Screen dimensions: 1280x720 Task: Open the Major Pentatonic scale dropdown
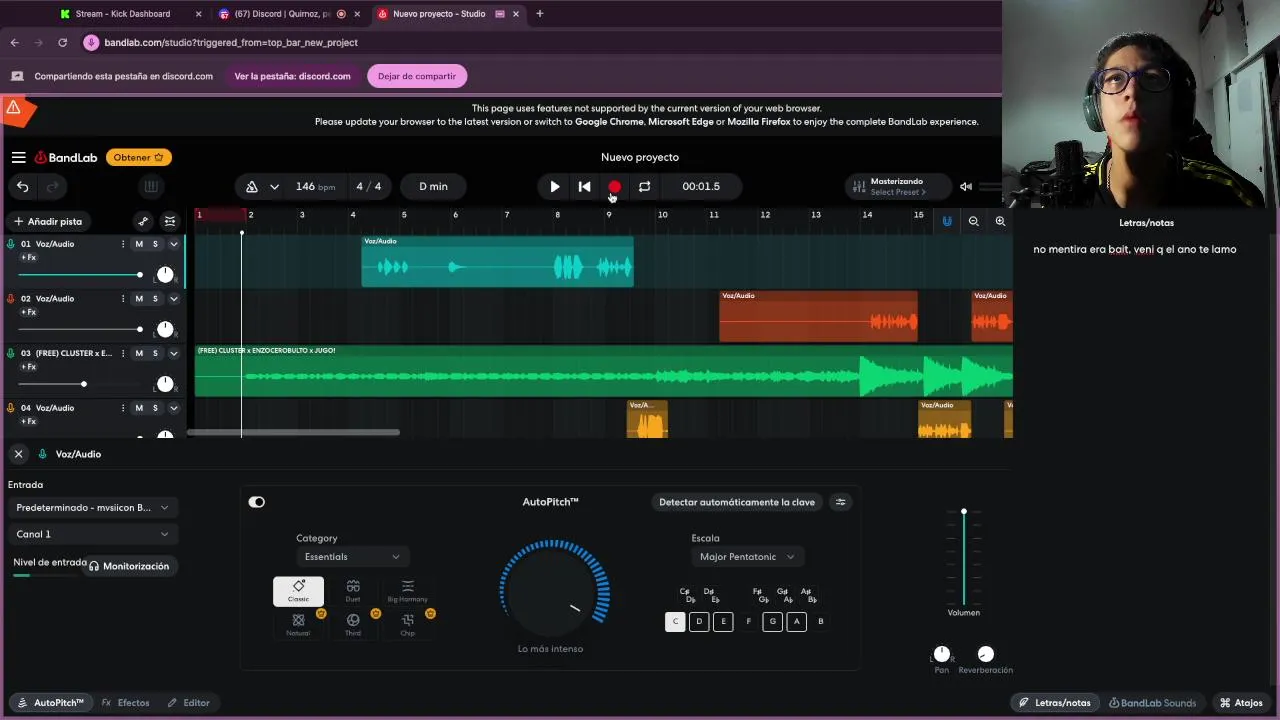(x=748, y=557)
